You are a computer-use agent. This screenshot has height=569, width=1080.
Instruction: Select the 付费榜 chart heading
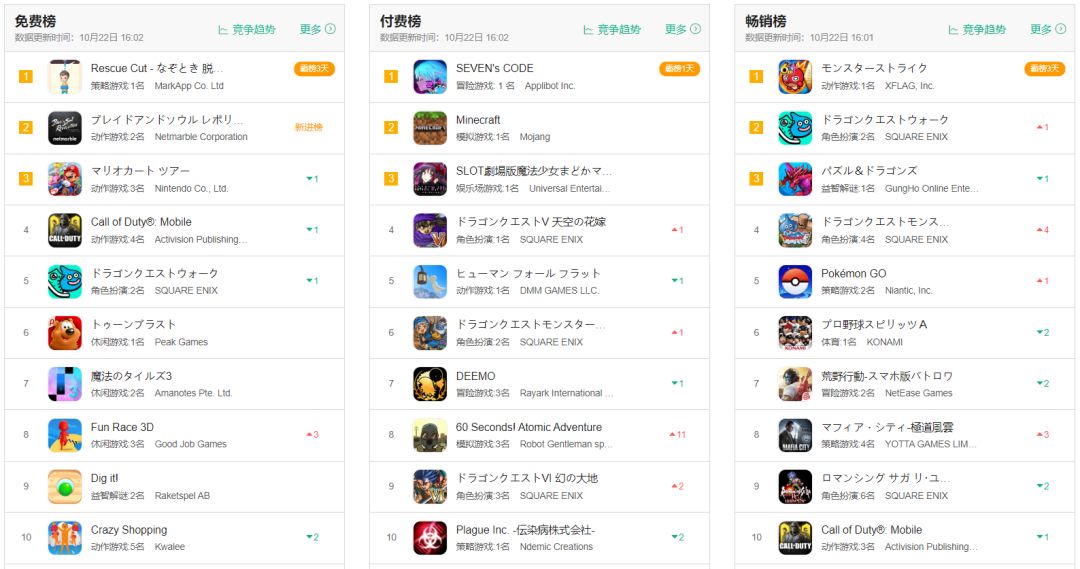coord(400,21)
